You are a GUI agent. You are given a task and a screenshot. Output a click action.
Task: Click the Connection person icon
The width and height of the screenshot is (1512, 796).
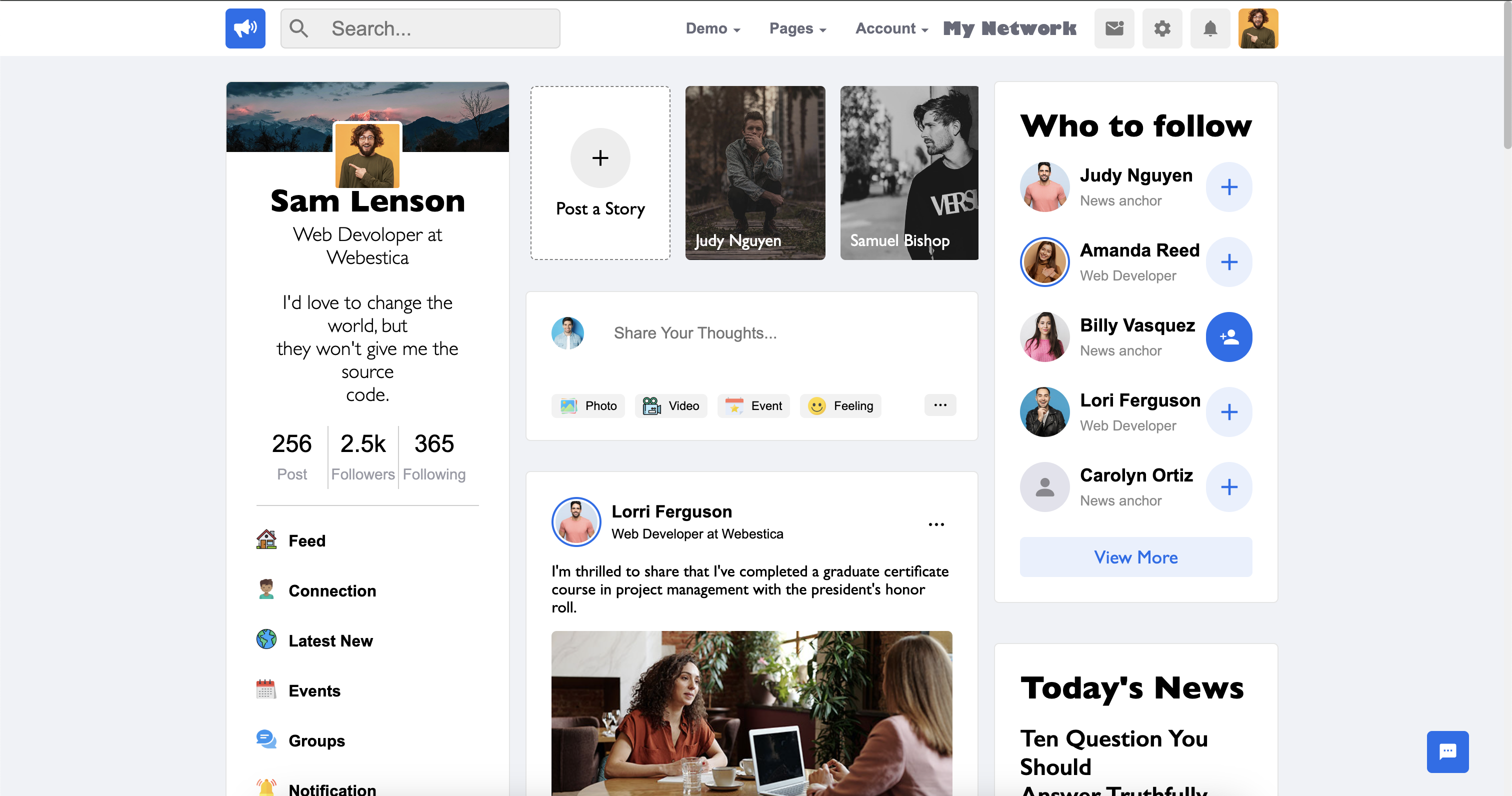pyautogui.click(x=266, y=589)
